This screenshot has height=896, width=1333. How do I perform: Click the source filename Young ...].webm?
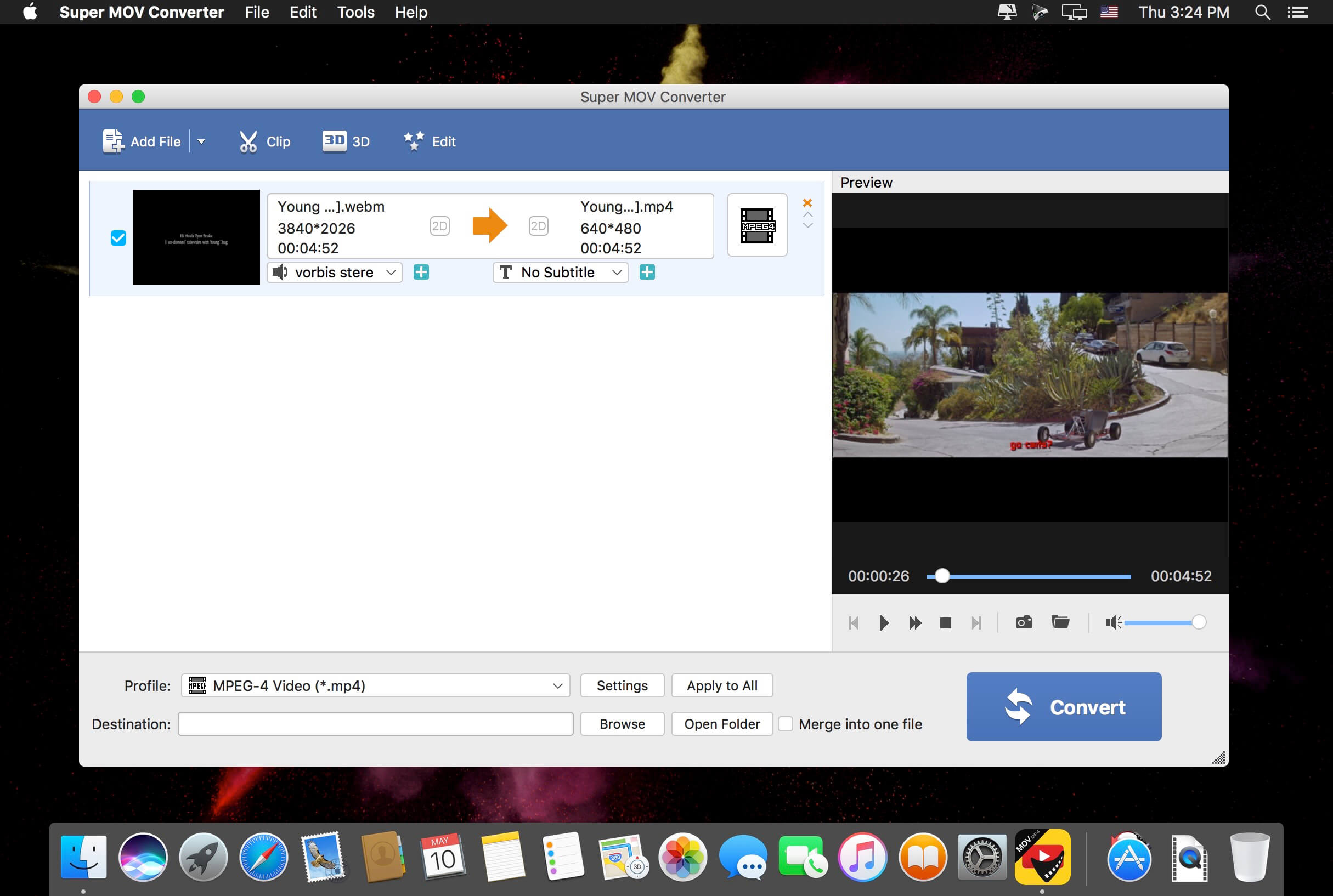[x=331, y=206]
